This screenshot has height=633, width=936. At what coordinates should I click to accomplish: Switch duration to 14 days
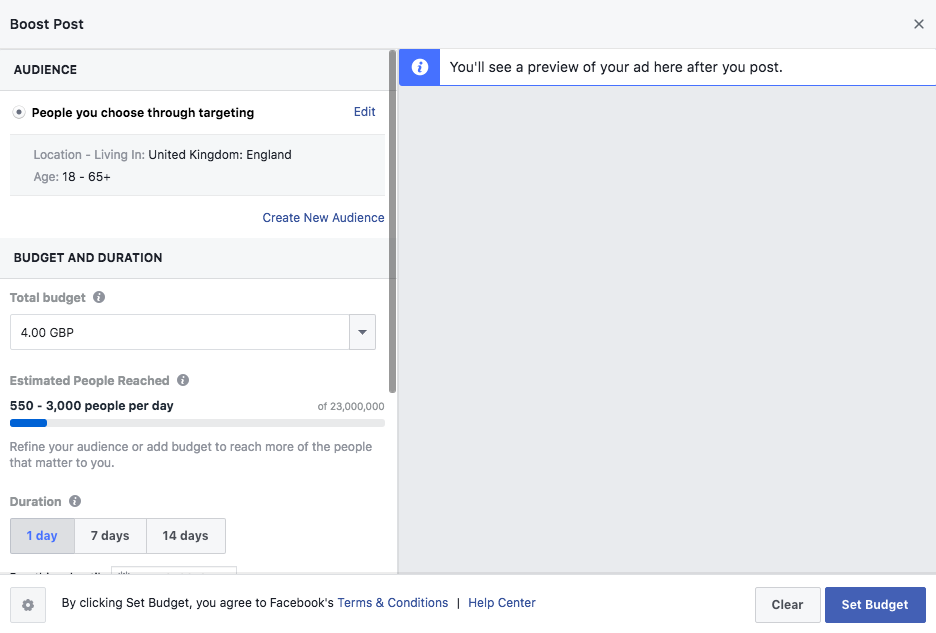click(185, 536)
